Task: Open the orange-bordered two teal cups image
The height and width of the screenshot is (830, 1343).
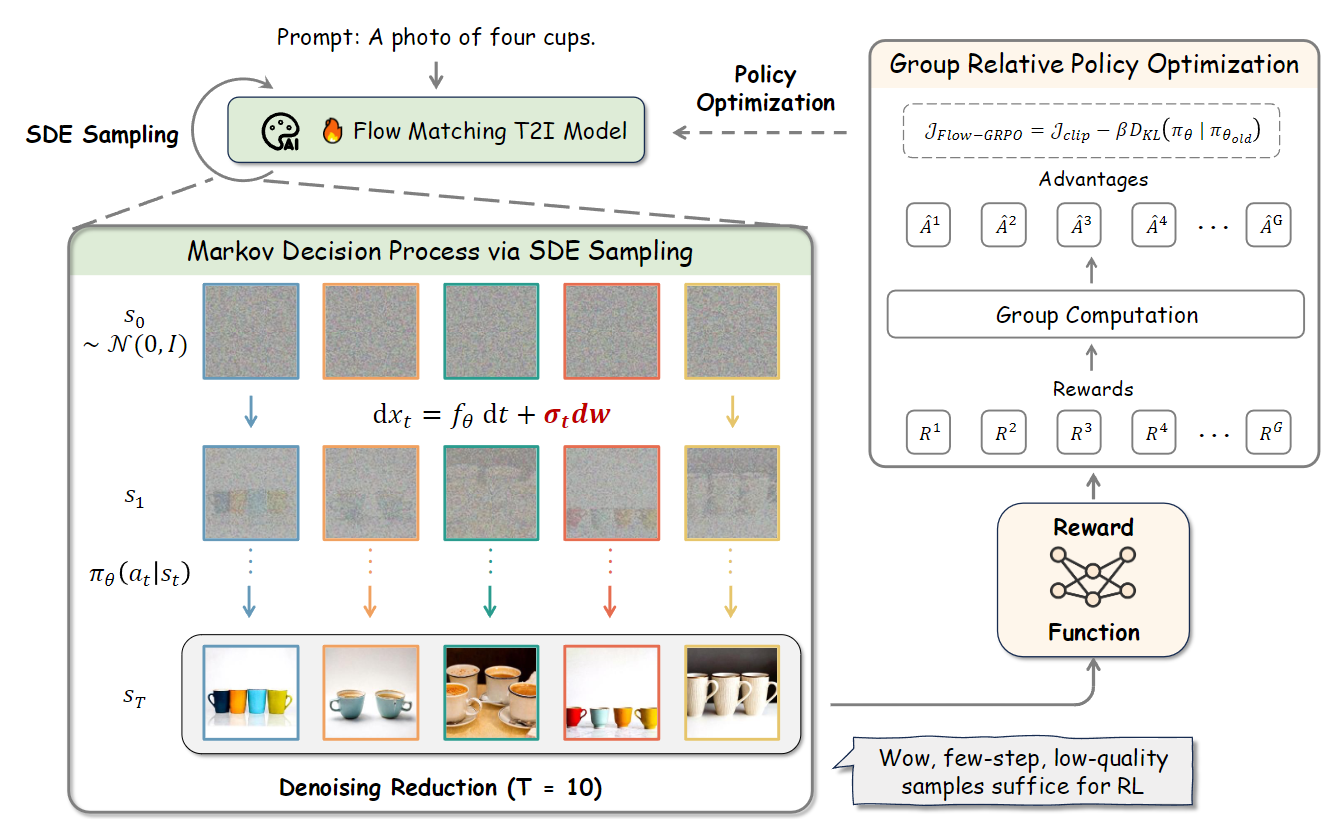Action: [371, 693]
